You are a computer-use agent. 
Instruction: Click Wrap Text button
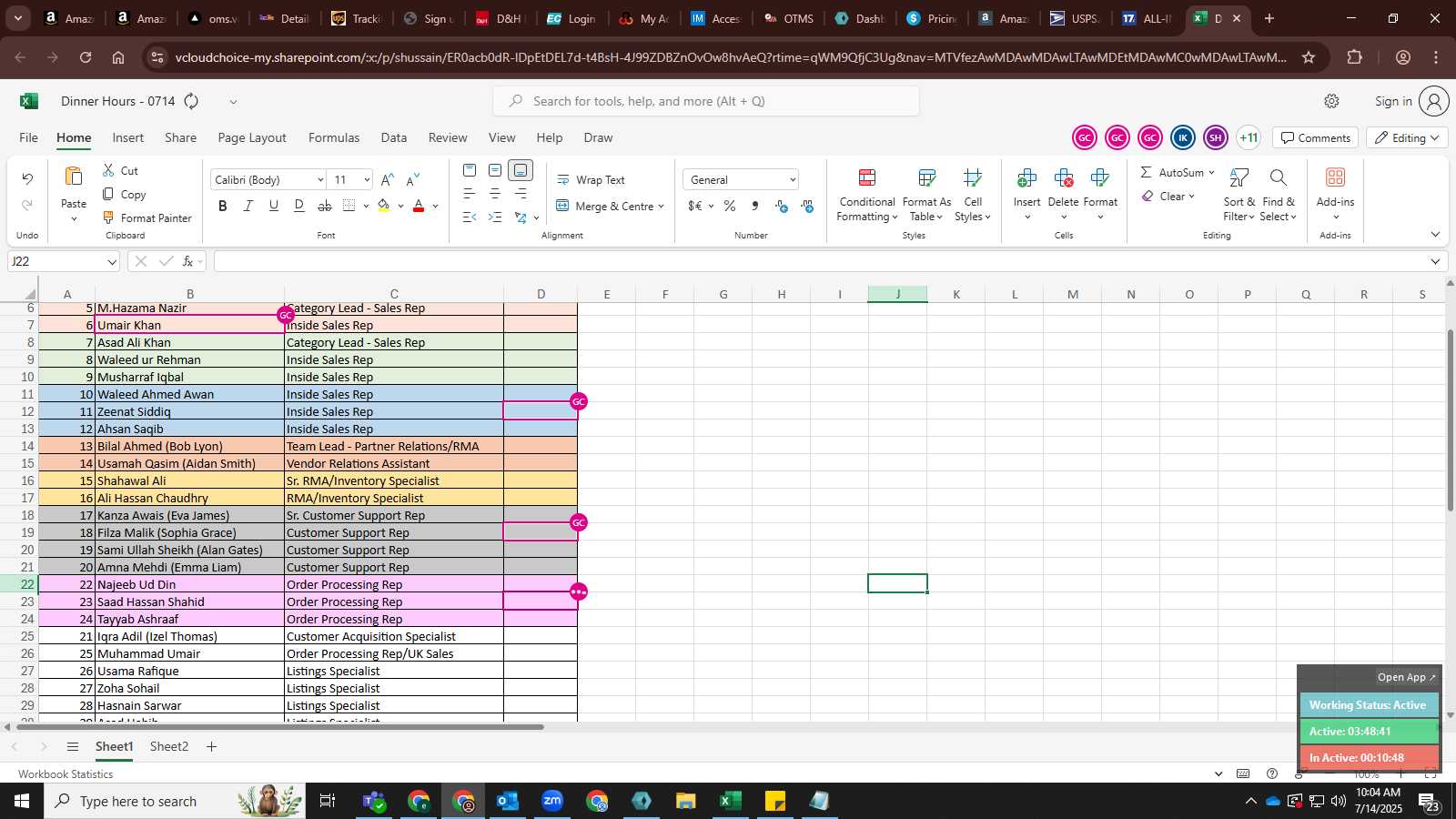(x=591, y=179)
